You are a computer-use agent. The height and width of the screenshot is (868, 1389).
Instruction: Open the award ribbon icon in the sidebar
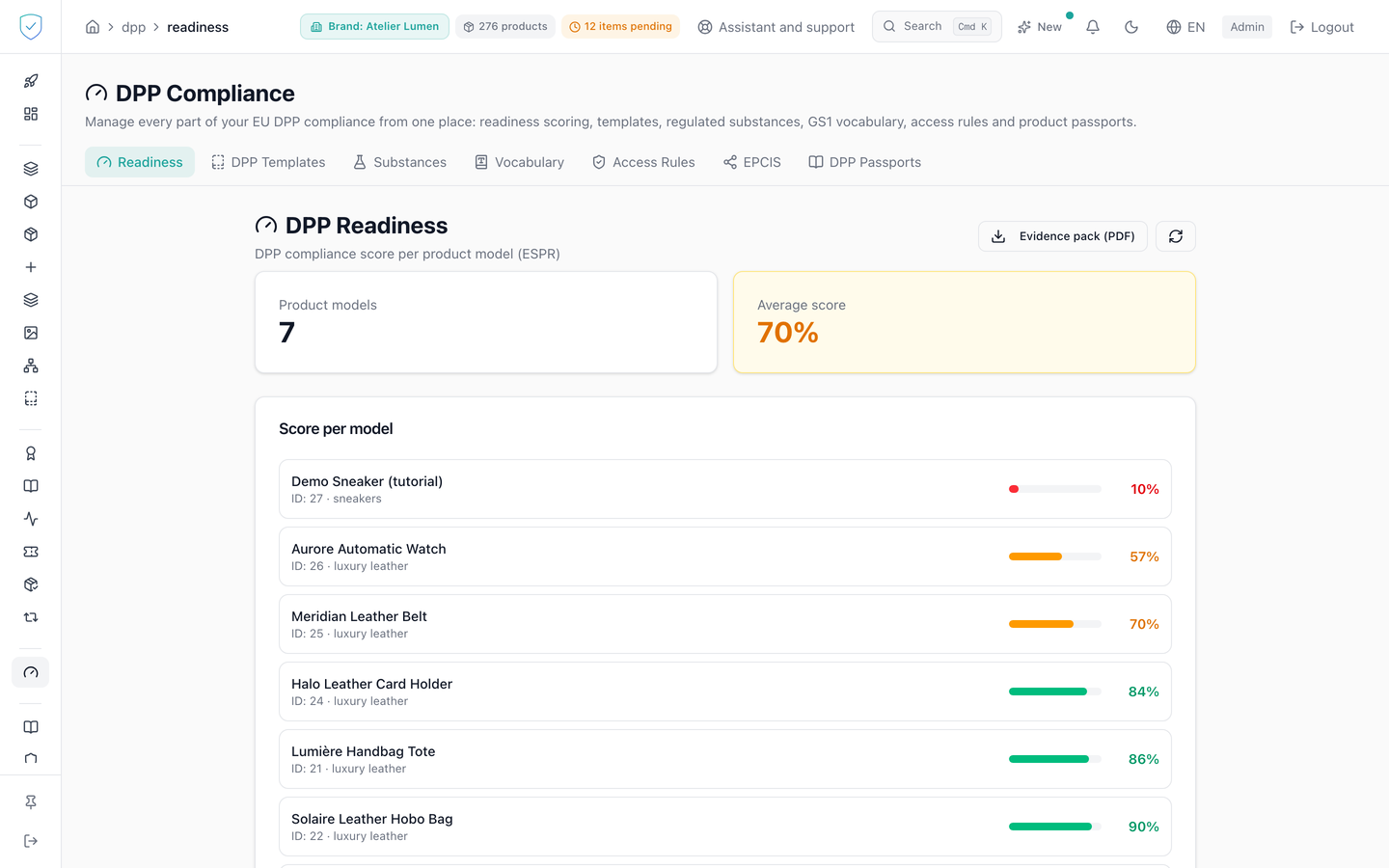31,453
